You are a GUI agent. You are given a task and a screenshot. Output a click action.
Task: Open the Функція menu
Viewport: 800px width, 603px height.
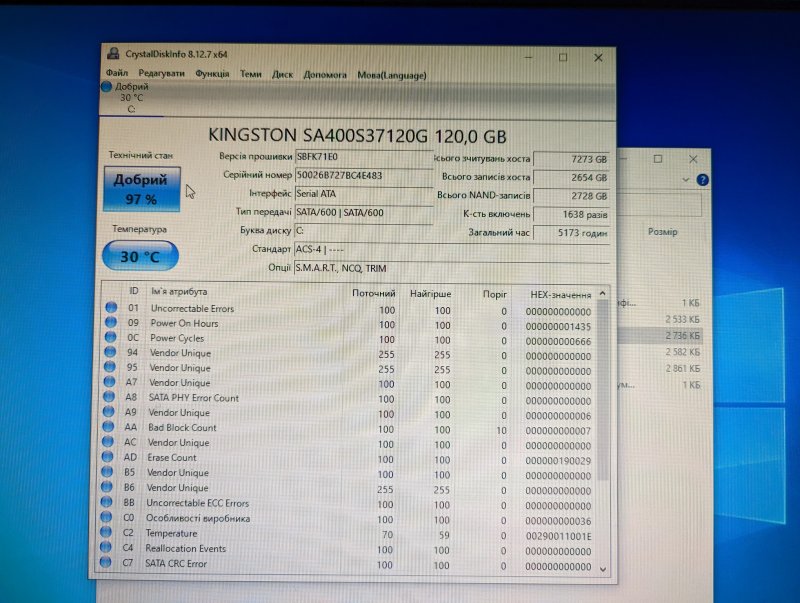pos(212,74)
